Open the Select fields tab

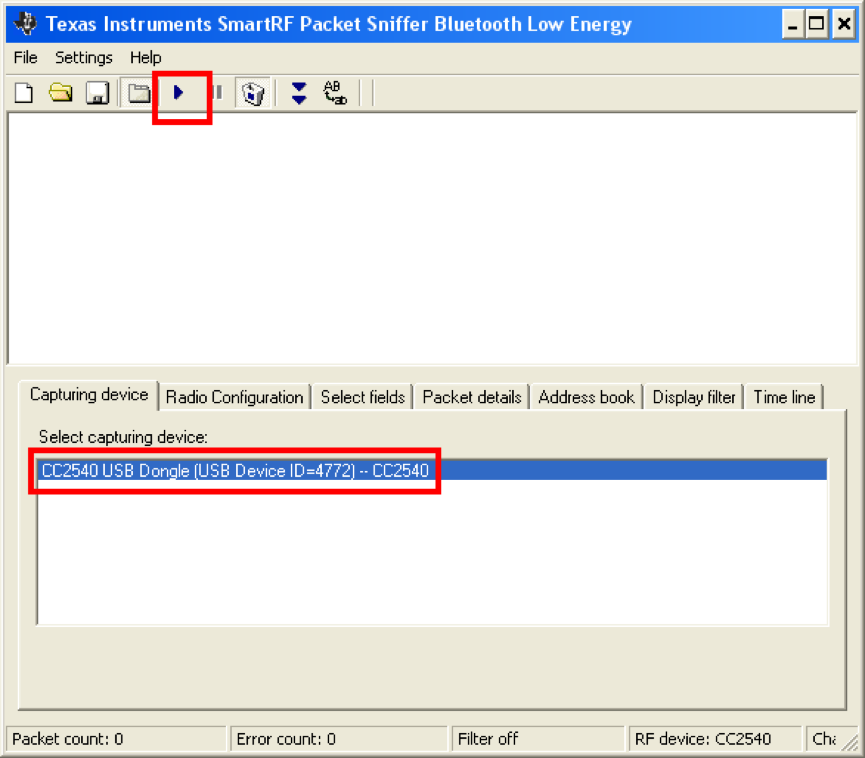pos(363,397)
